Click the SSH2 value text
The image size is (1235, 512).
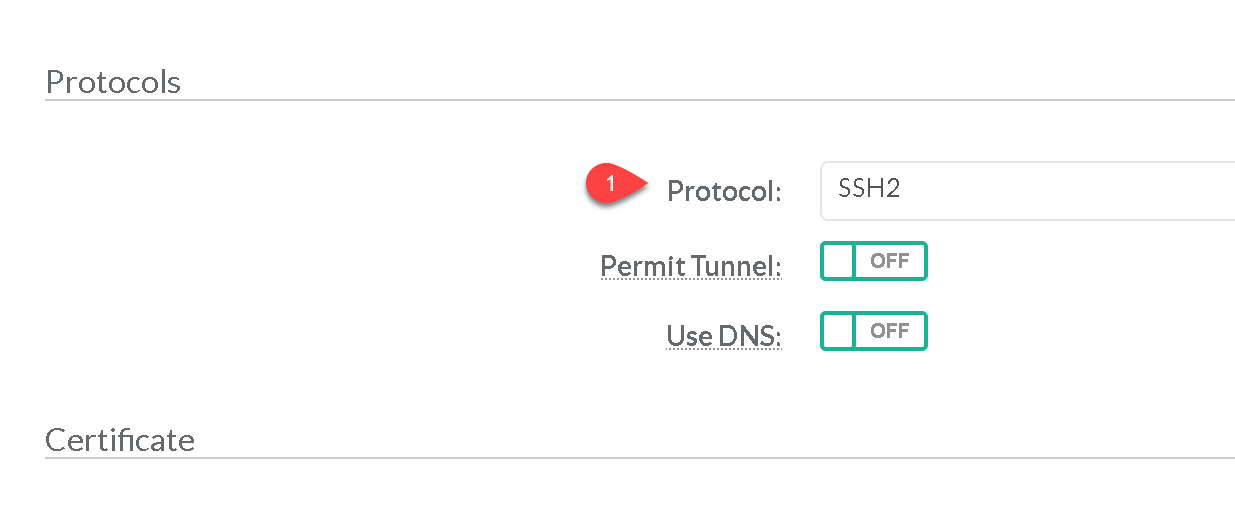(x=869, y=189)
